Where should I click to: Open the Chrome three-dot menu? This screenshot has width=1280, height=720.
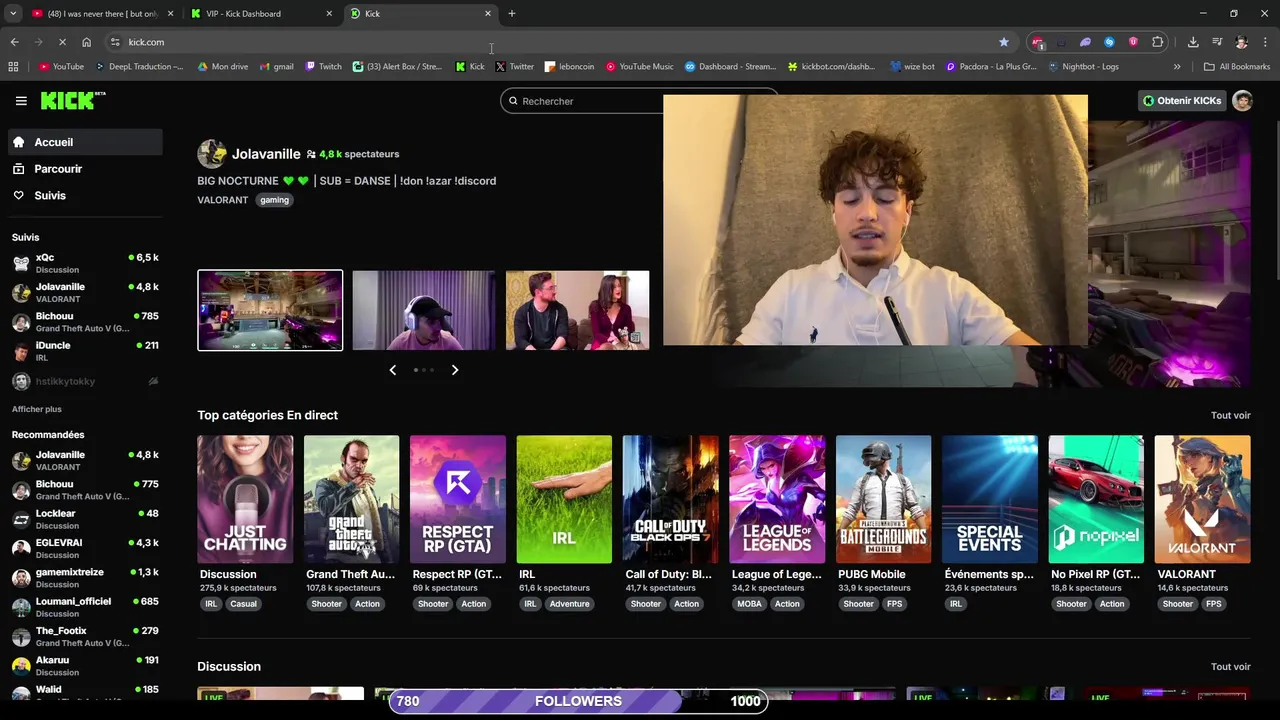pos(1265,42)
